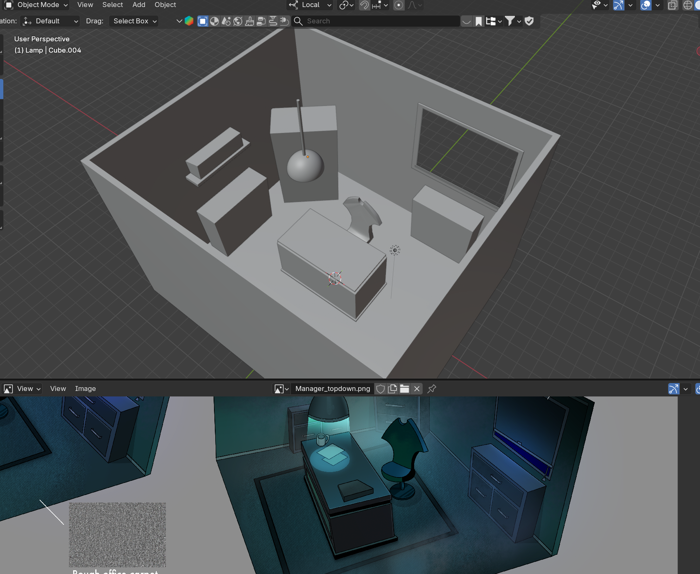Open the object visibility and selectability dropdown
This screenshot has width=700, height=574.
tap(600, 5)
